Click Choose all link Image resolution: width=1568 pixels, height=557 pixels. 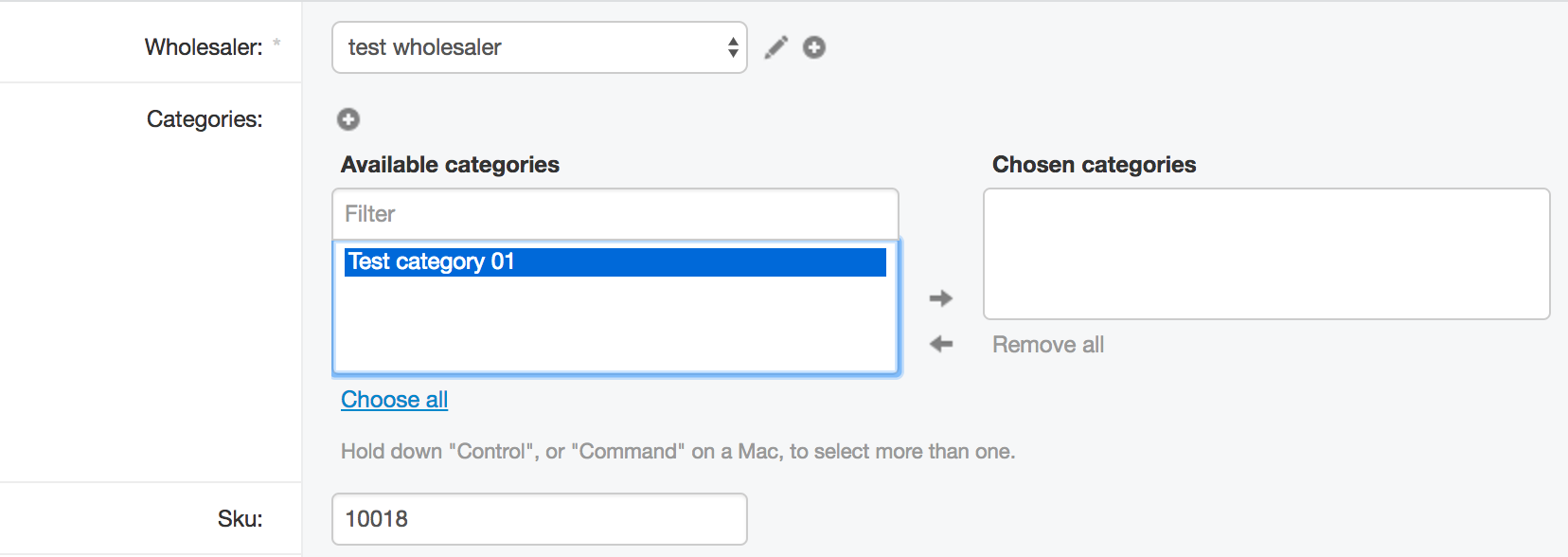(x=395, y=400)
